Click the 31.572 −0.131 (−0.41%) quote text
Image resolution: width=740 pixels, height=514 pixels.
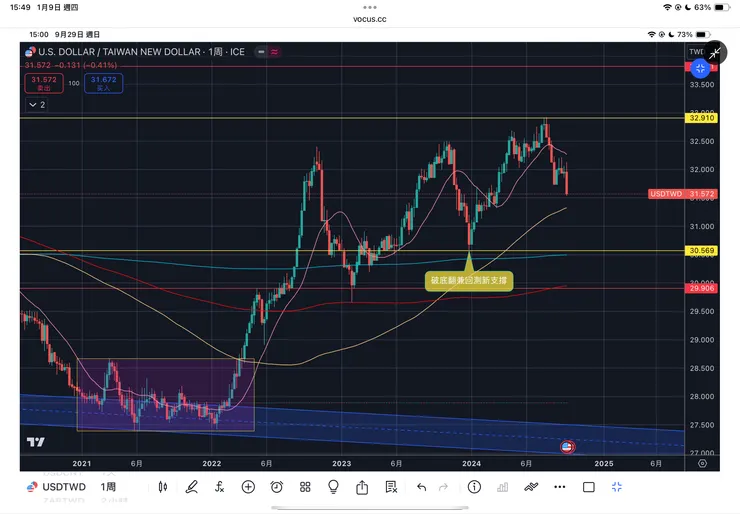[71, 65]
